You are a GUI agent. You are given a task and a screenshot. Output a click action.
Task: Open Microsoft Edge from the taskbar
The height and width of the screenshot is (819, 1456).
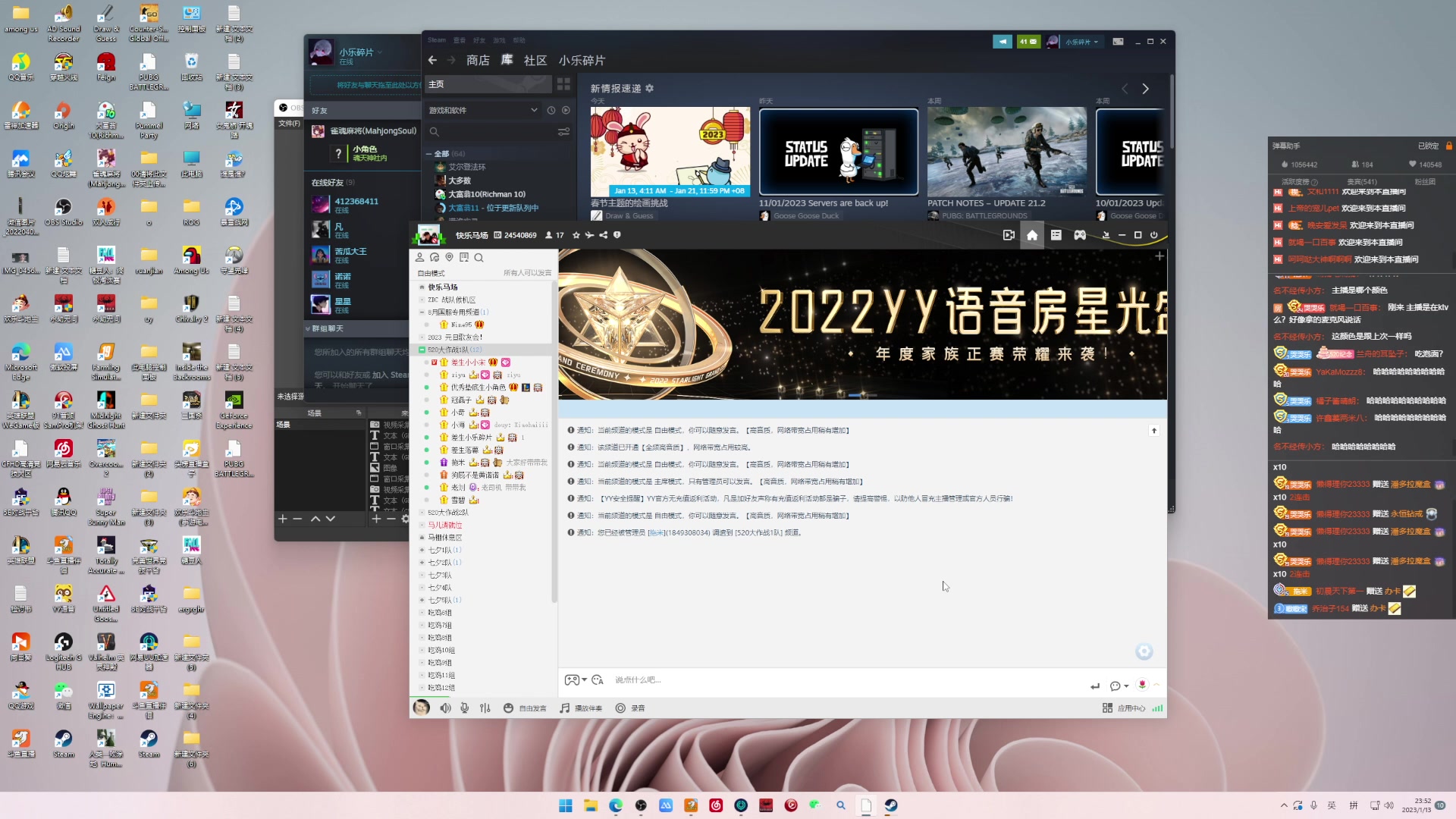[x=616, y=805]
